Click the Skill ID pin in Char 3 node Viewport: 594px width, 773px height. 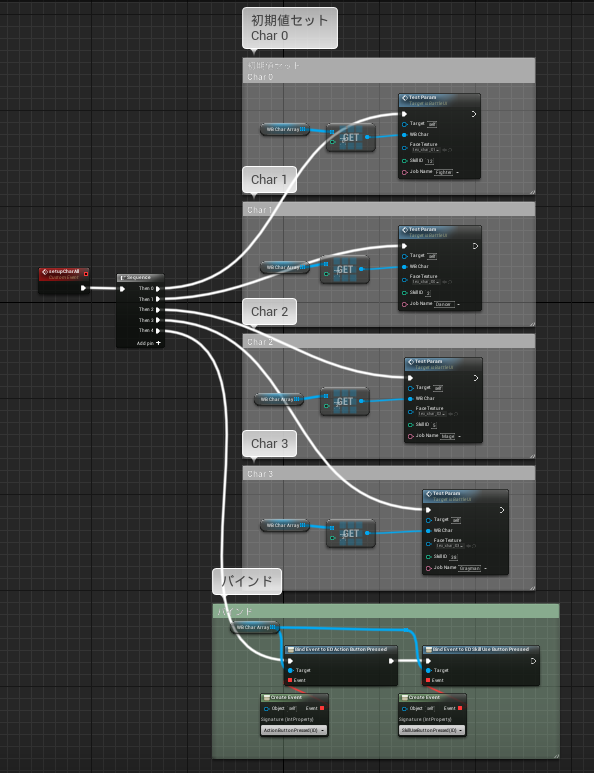click(428, 557)
